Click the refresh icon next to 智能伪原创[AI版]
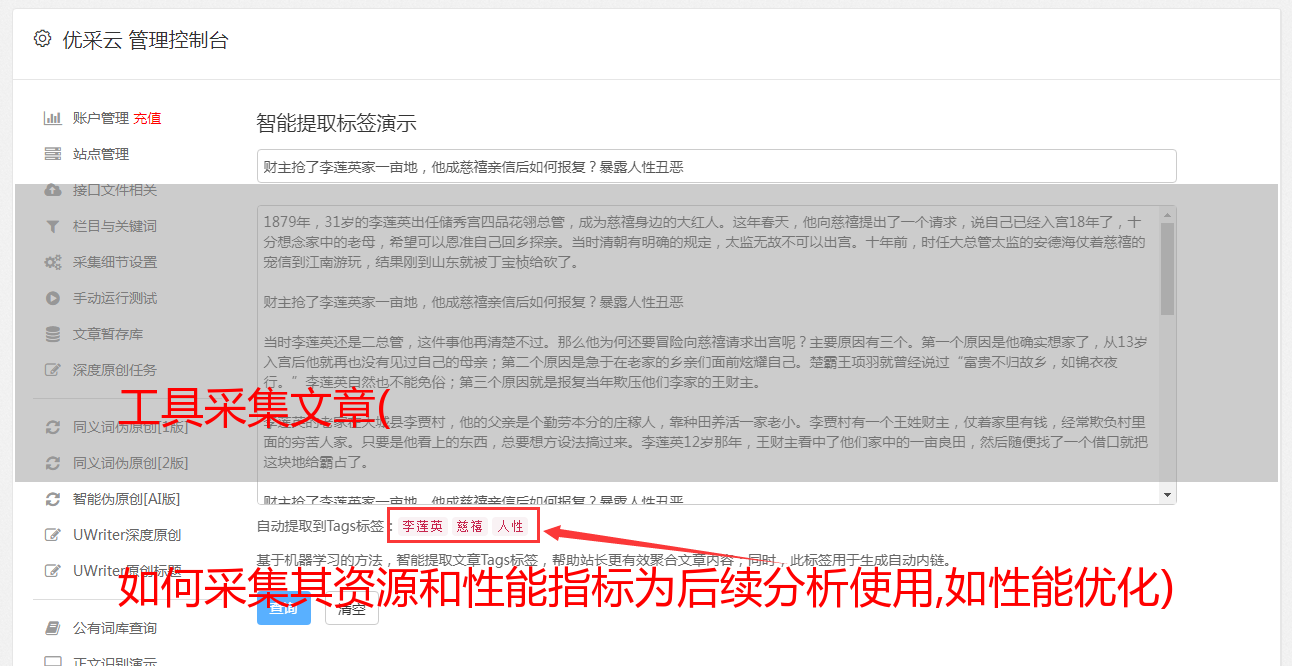Image resolution: width=1292 pixels, height=666 pixels. pos(52,499)
